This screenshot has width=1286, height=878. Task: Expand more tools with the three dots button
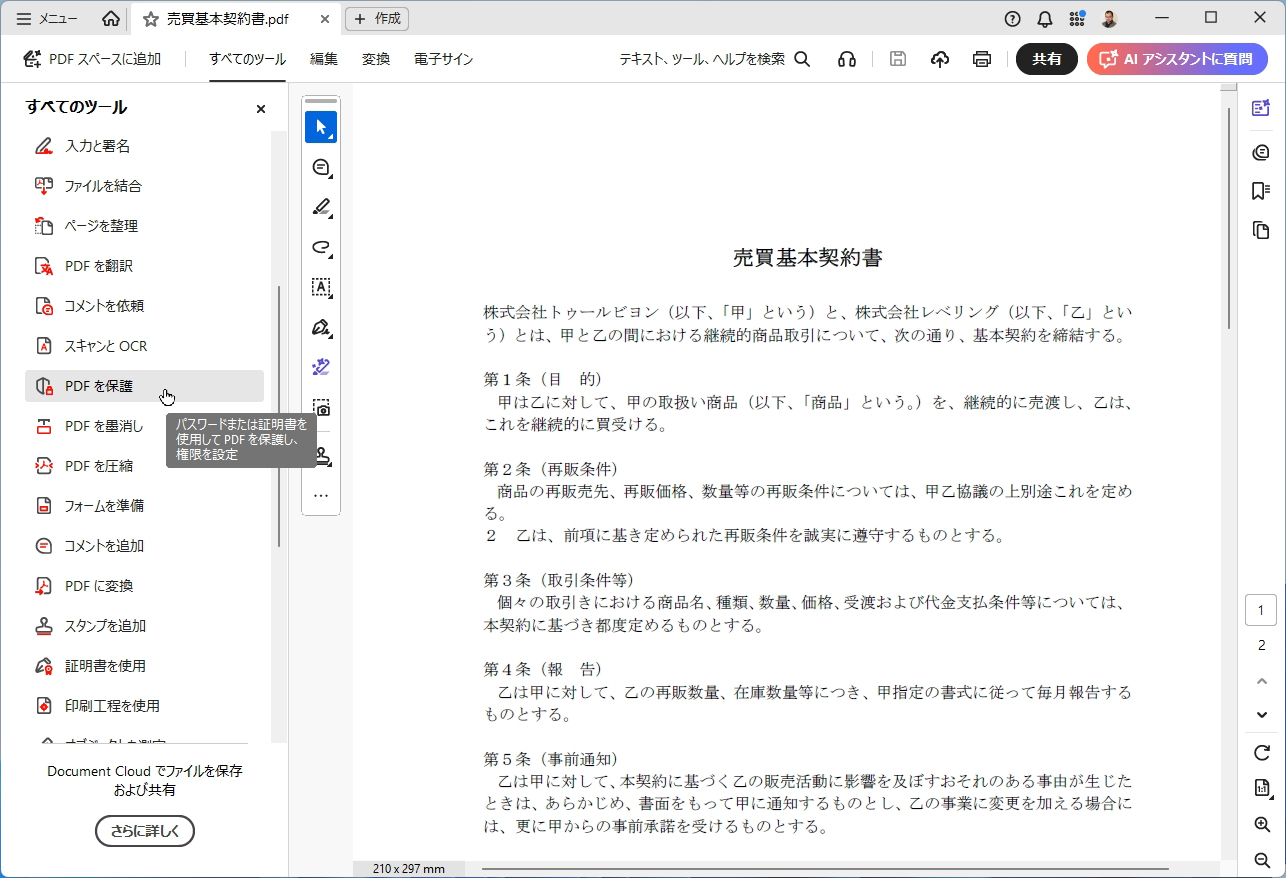click(320, 495)
